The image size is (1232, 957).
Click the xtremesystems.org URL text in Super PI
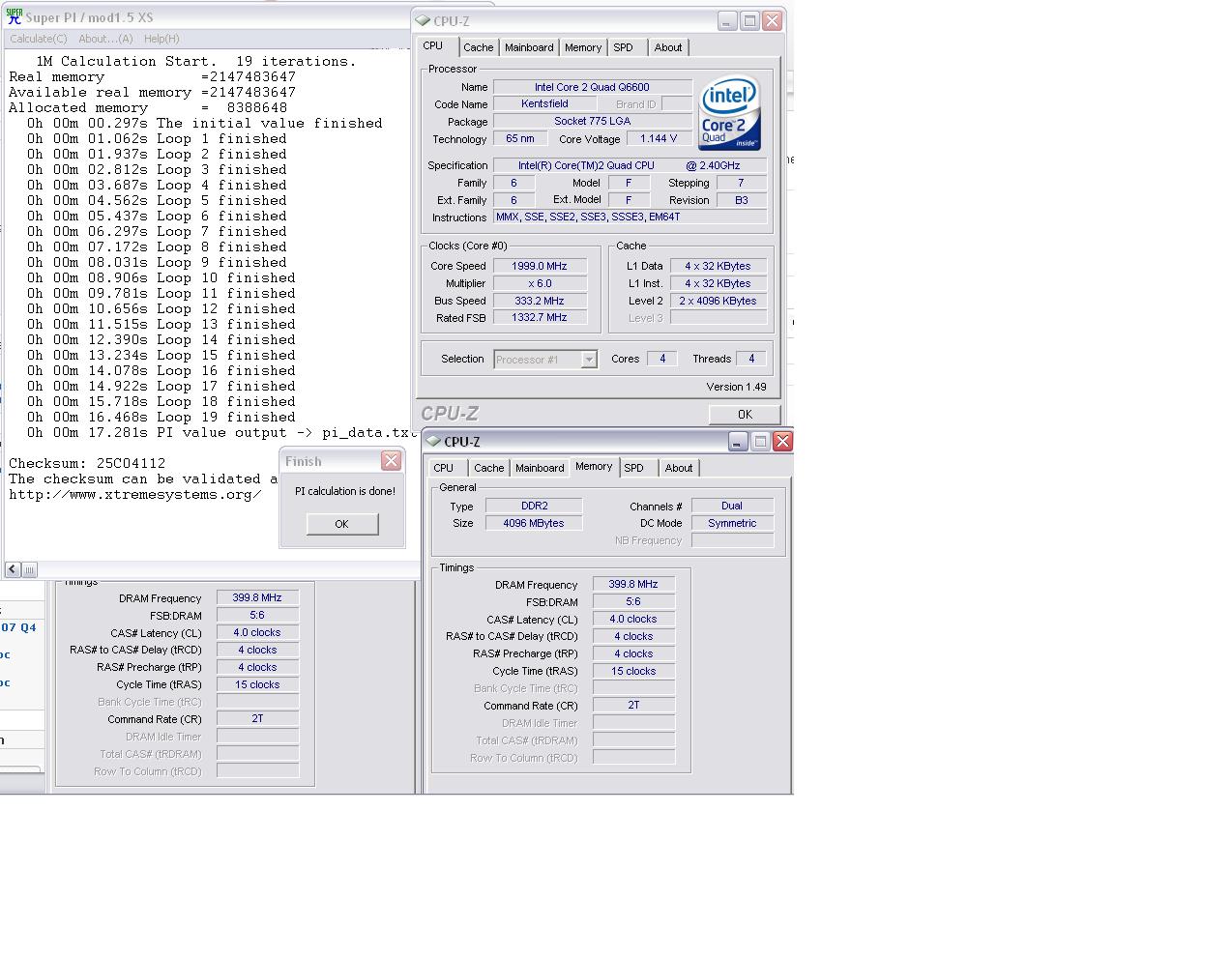point(135,494)
